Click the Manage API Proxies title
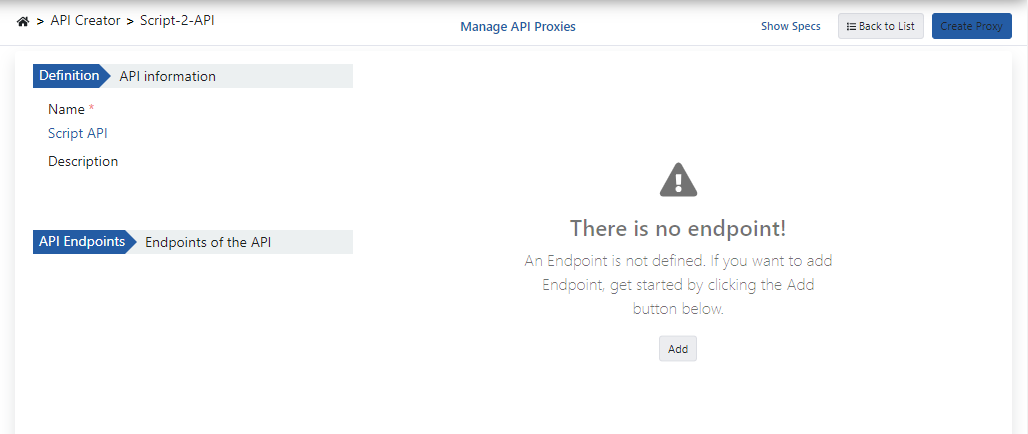Image resolution: width=1028 pixels, height=434 pixels. coord(517,27)
